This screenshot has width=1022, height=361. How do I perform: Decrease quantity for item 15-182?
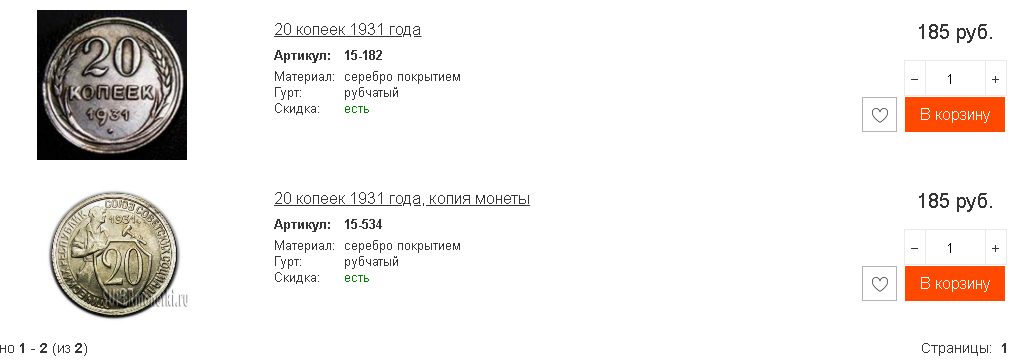click(914, 79)
